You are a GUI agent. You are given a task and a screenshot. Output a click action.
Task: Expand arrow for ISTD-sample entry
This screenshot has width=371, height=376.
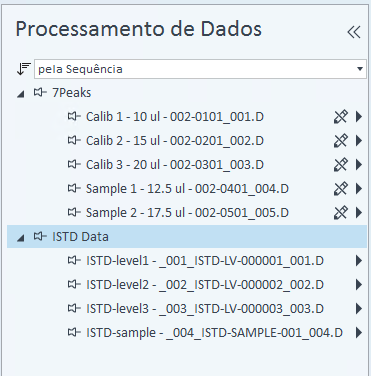point(359,333)
